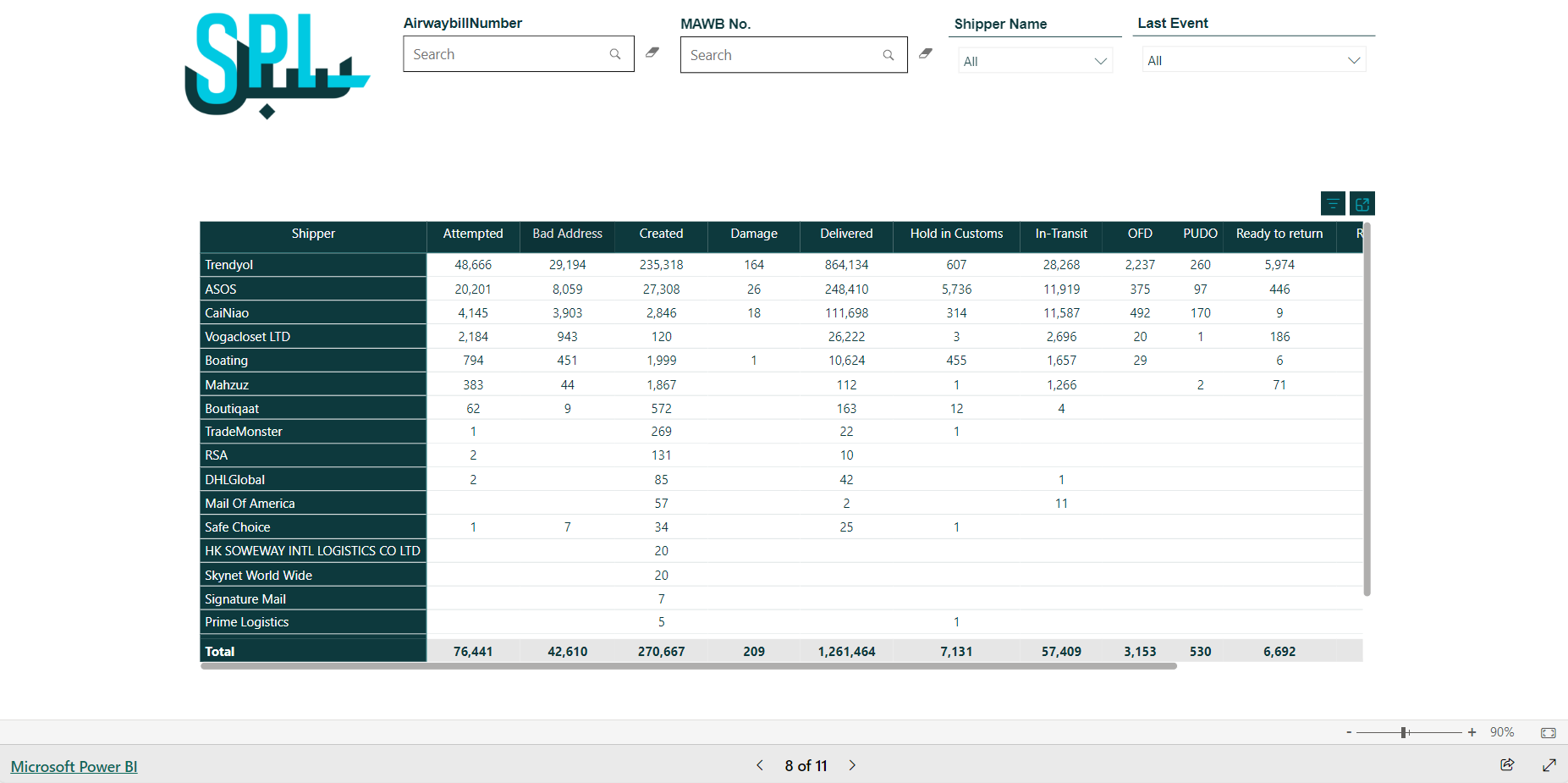Image resolution: width=1568 pixels, height=783 pixels.
Task: Click the fit to page icon
Action: tap(1549, 732)
